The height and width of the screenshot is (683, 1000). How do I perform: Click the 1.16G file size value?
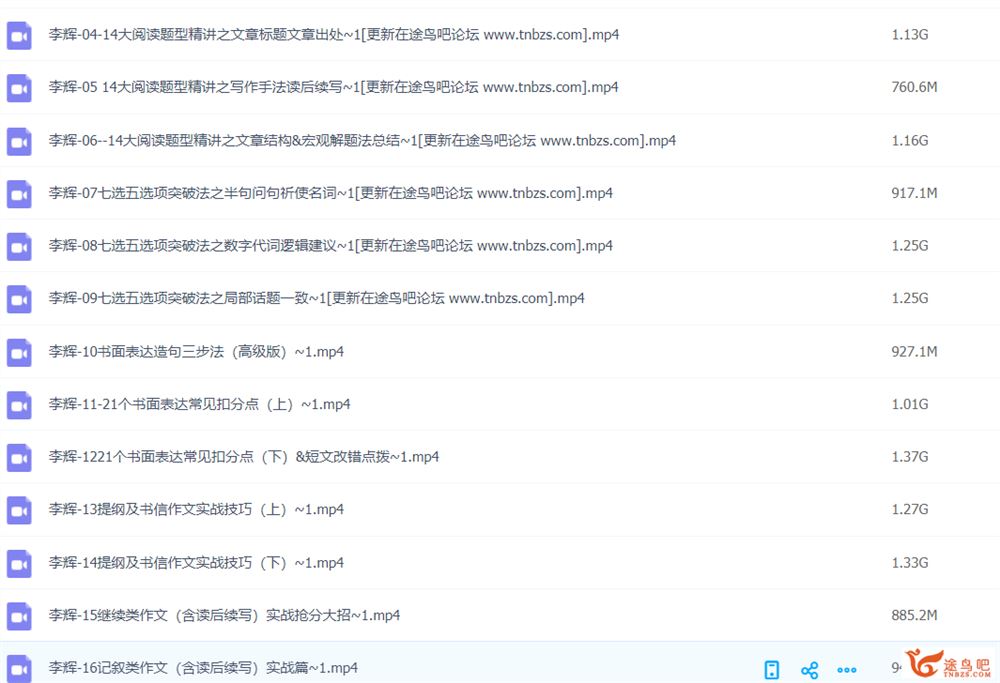coord(909,140)
